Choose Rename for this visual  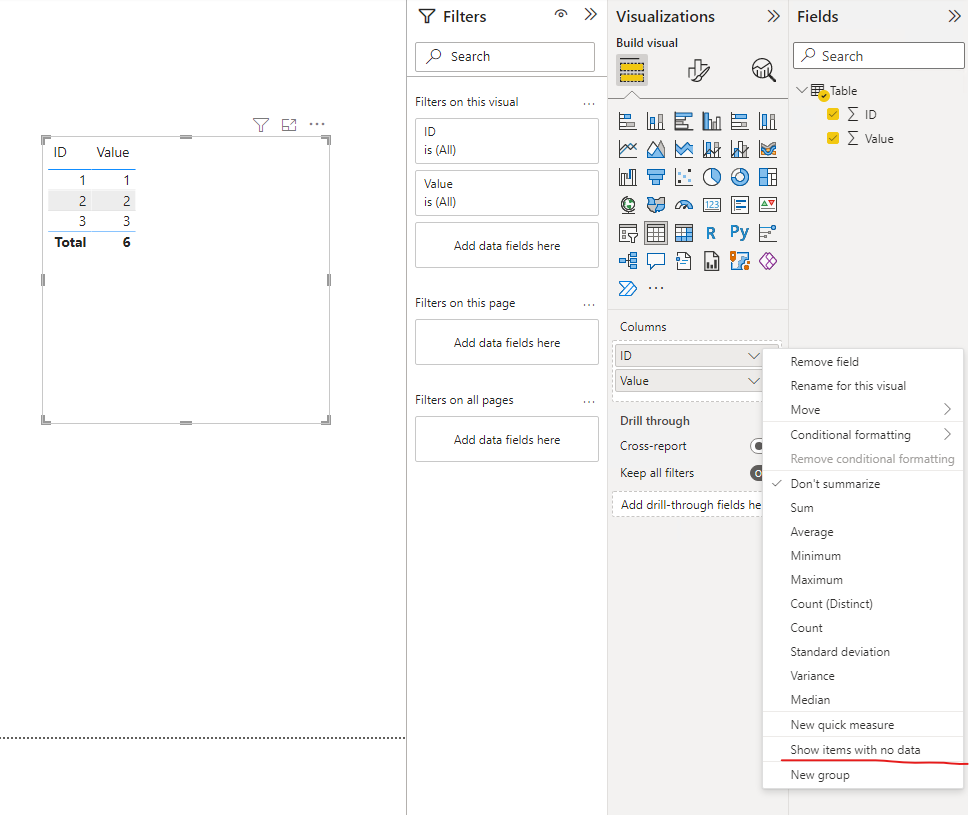point(863,386)
